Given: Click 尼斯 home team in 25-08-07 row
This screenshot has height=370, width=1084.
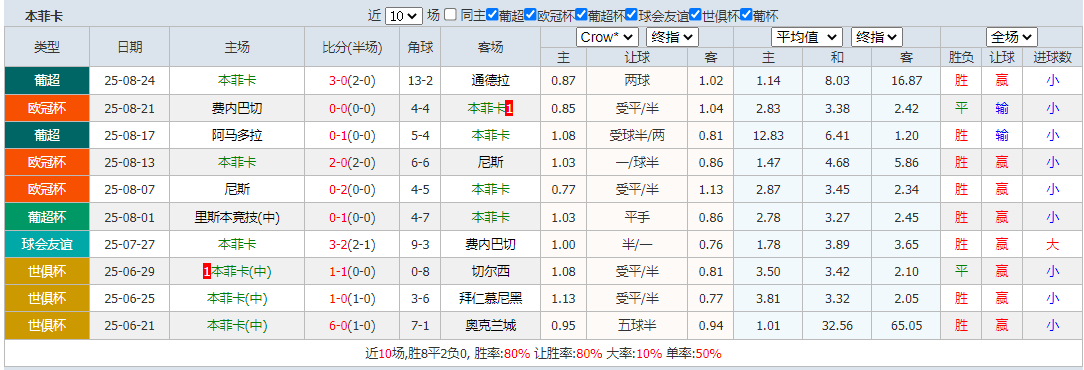Looking at the screenshot, I should point(237,189).
